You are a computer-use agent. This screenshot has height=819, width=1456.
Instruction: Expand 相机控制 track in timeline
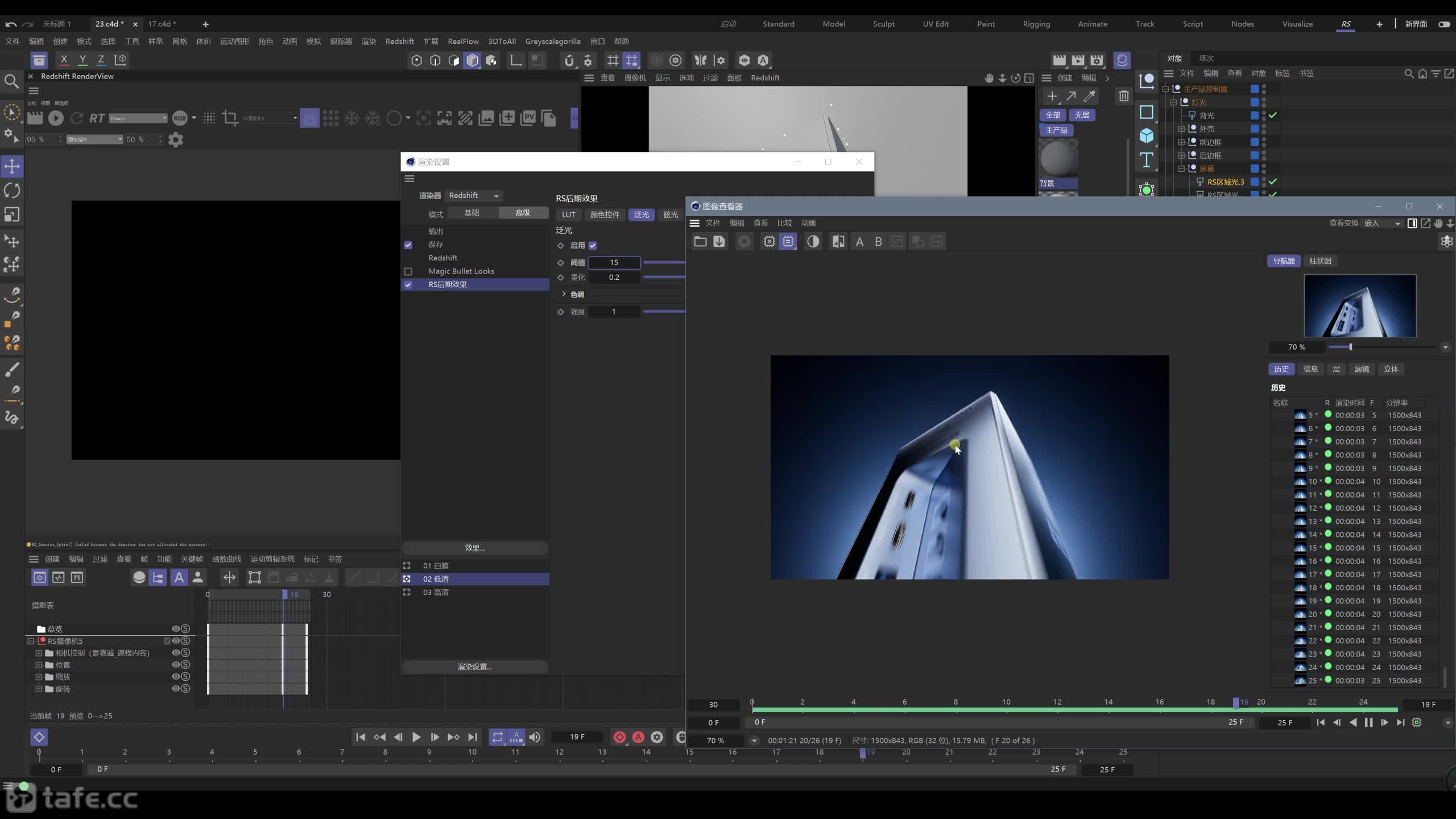(39, 653)
